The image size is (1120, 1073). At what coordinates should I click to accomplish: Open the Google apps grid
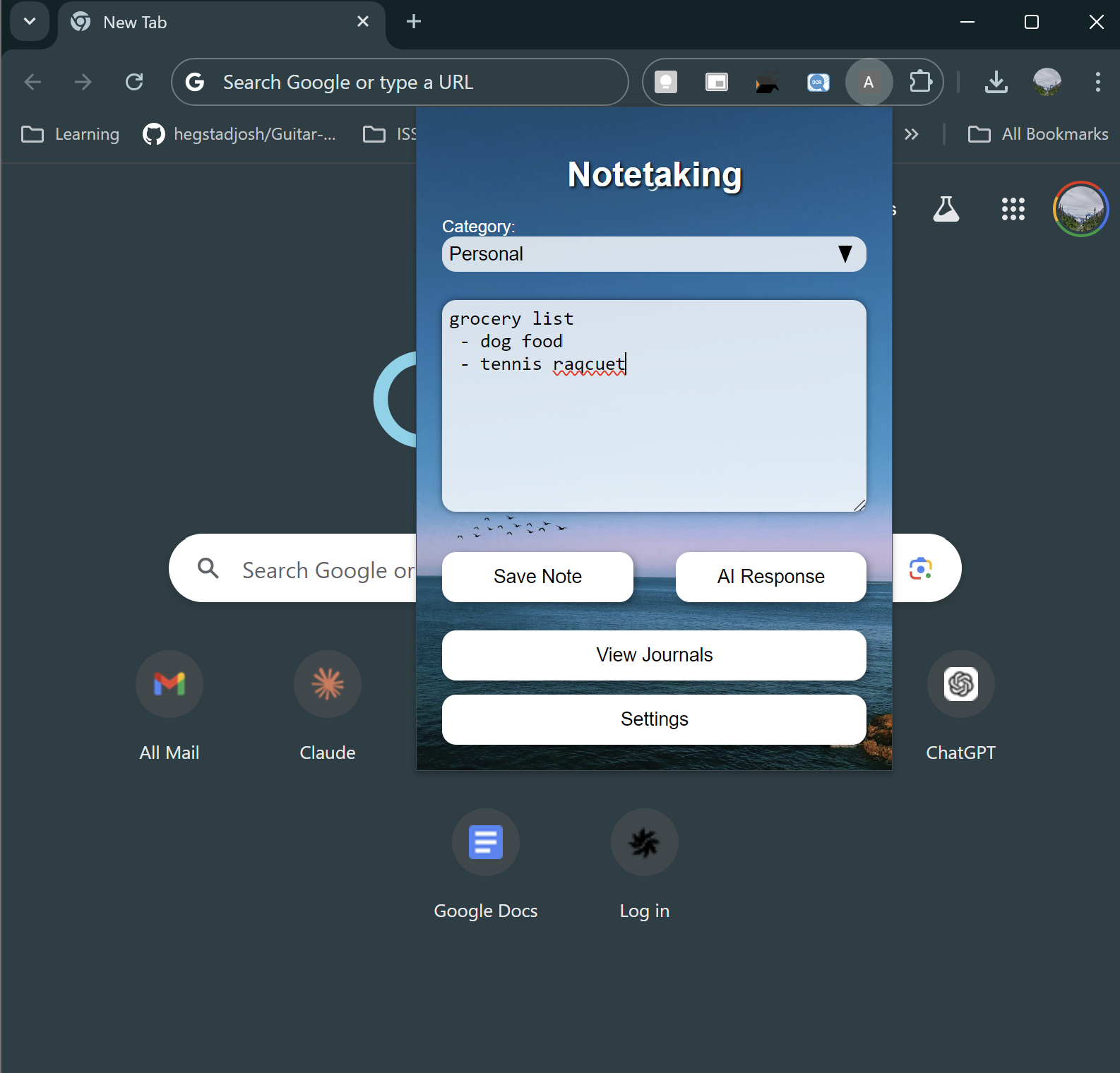1013,209
